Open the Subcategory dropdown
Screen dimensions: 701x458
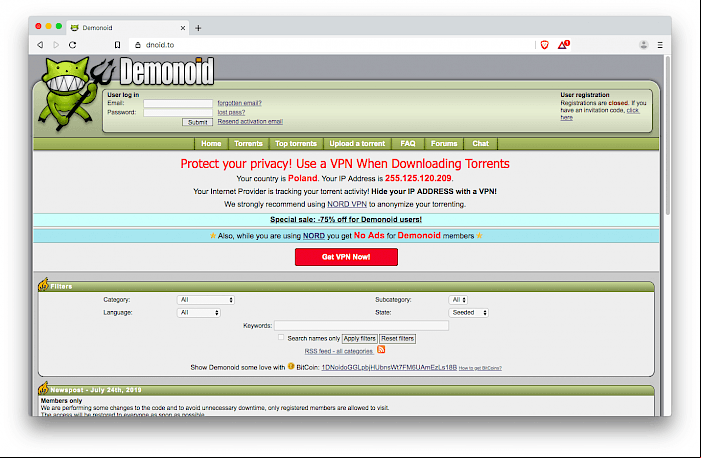tap(458, 300)
